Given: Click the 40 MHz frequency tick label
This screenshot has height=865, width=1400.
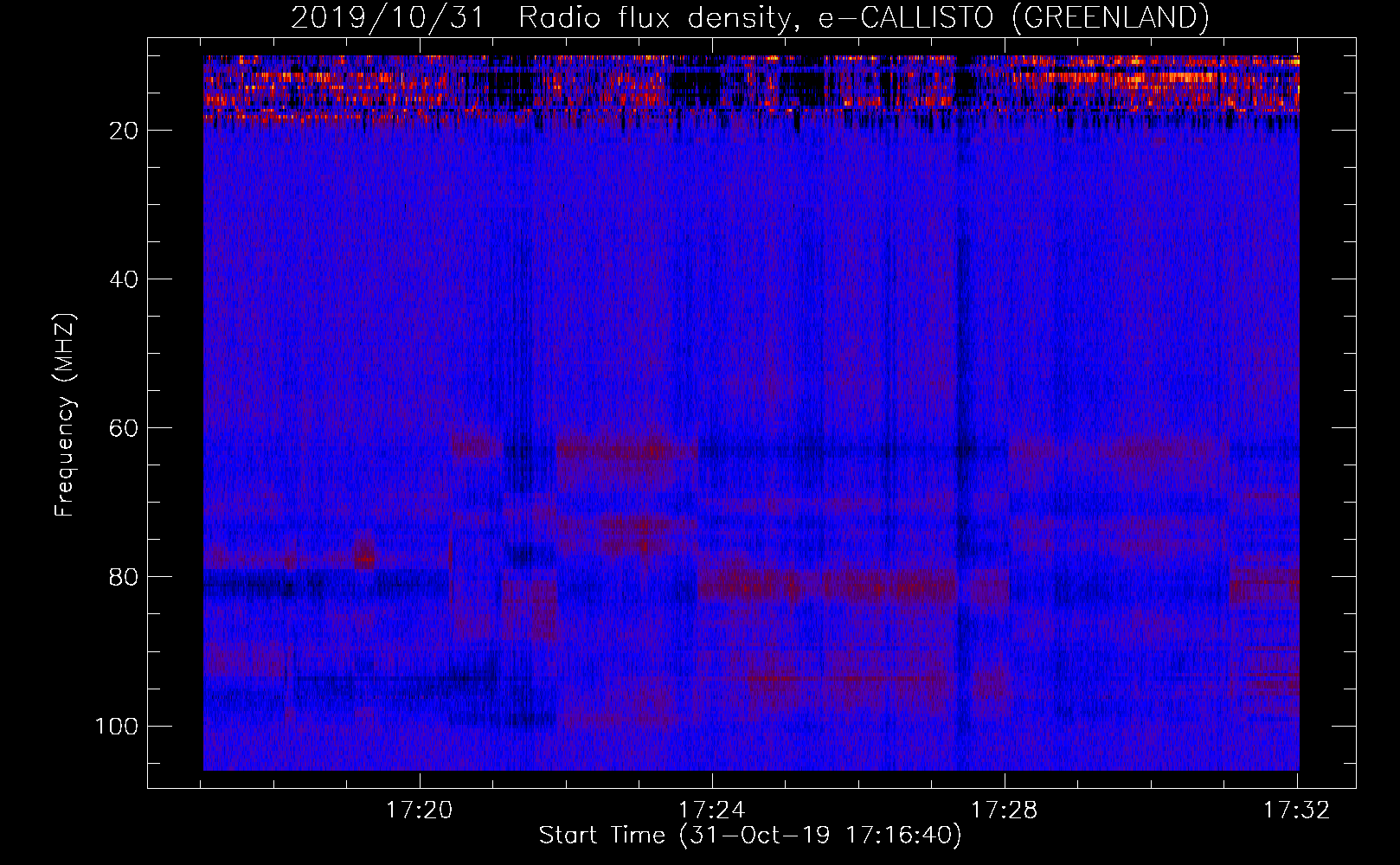Looking at the screenshot, I should click(x=125, y=279).
